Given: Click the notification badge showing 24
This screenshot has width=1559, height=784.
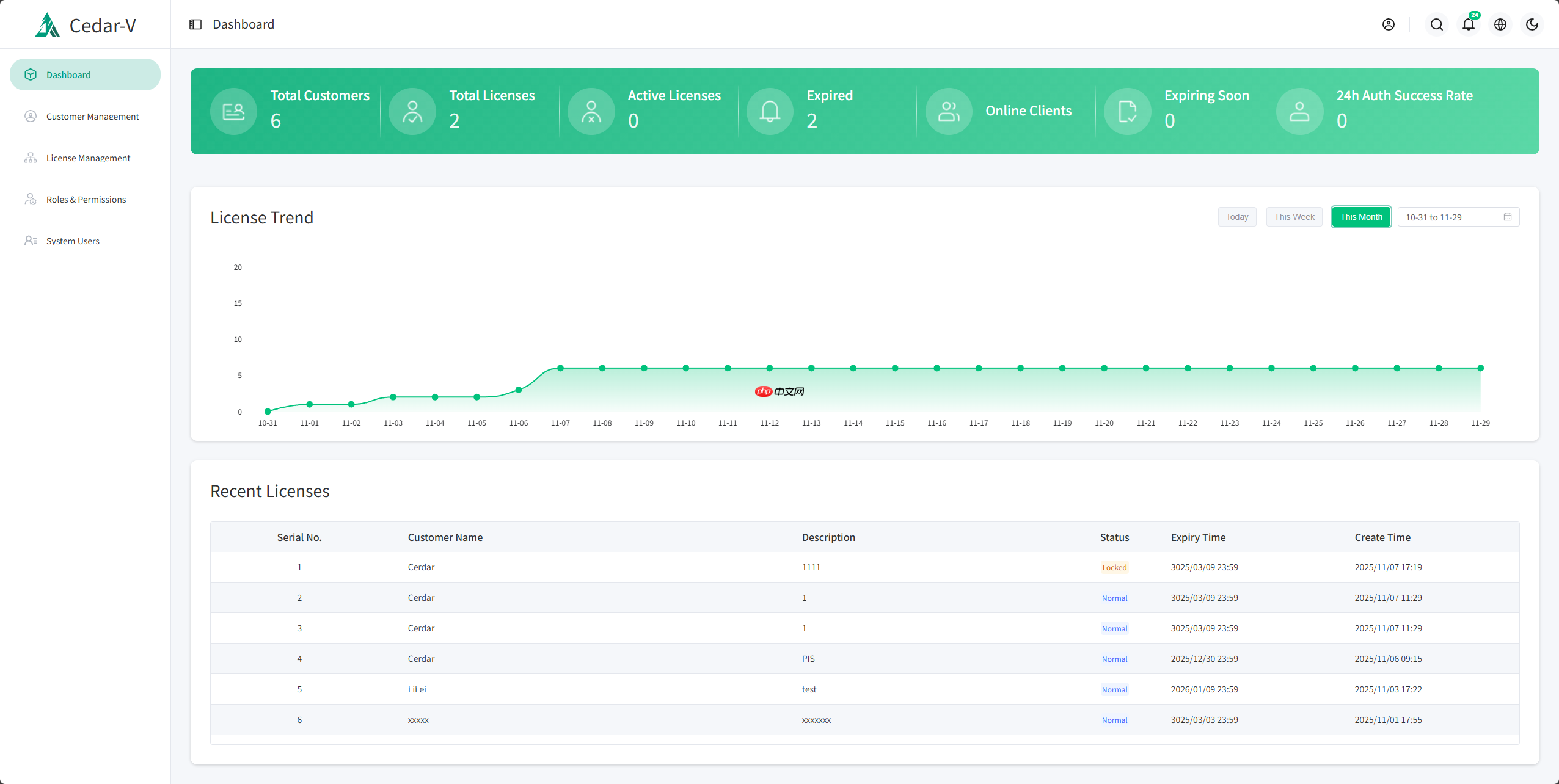Looking at the screenshot, I should (x=1475, y=15).
